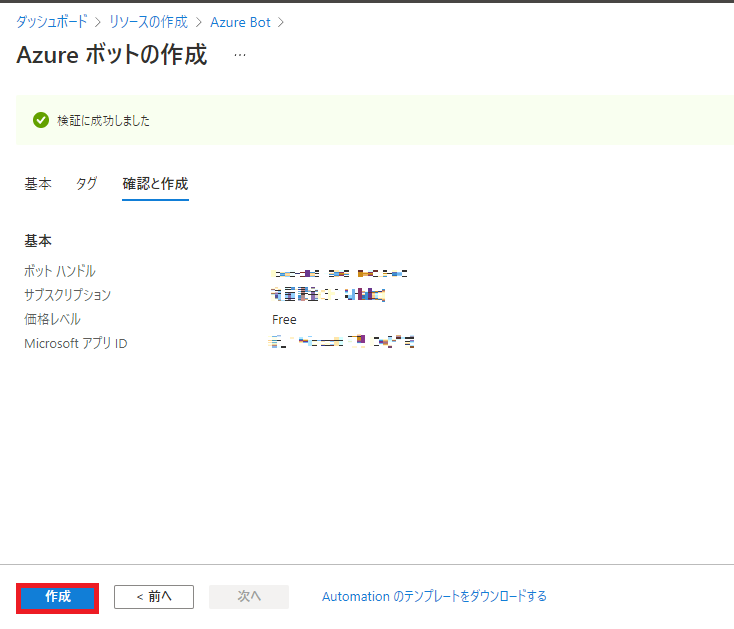The image size is (734, 629).
Task: Go to ダッシュボード breadcrumb link
Action: 50,22
